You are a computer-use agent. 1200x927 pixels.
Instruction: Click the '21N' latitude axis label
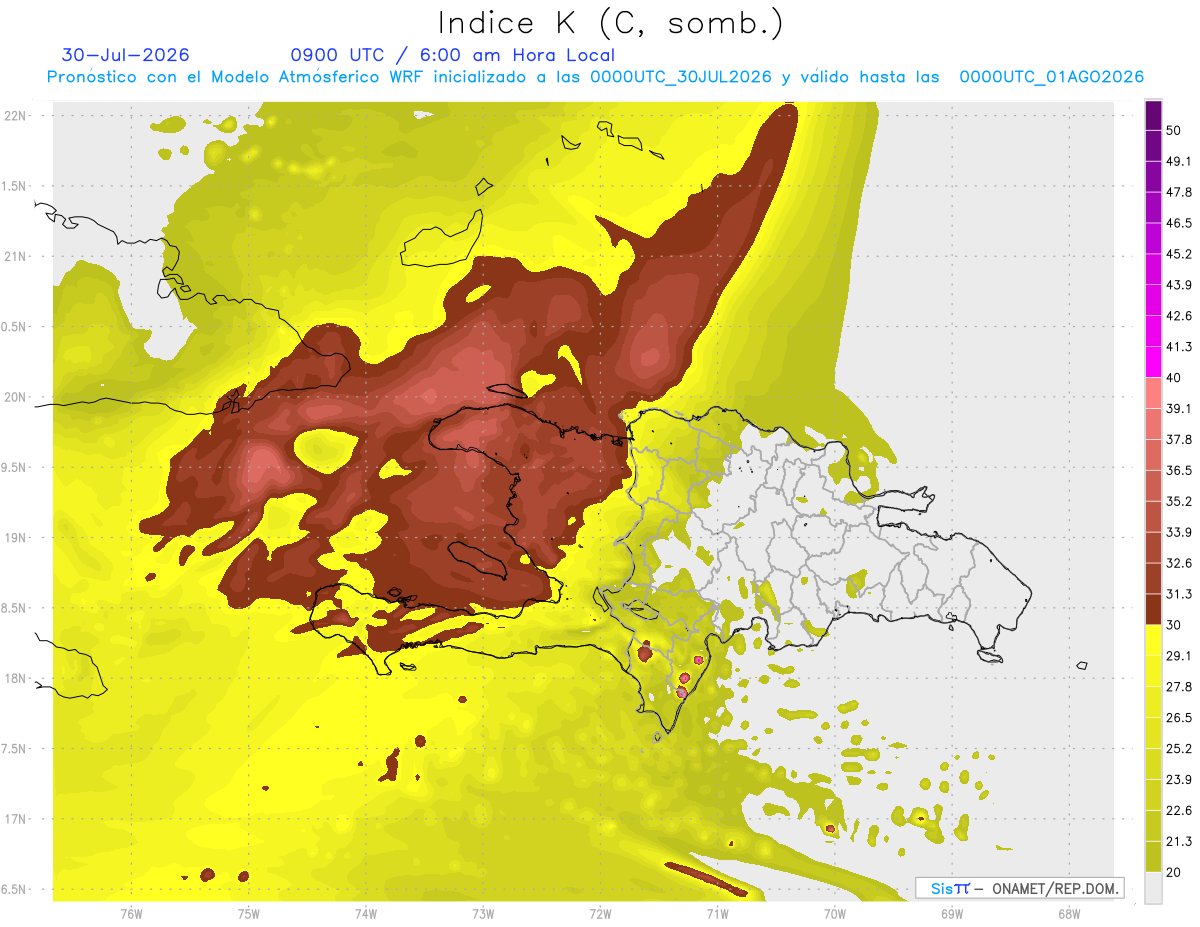click(x=14, y=257)
